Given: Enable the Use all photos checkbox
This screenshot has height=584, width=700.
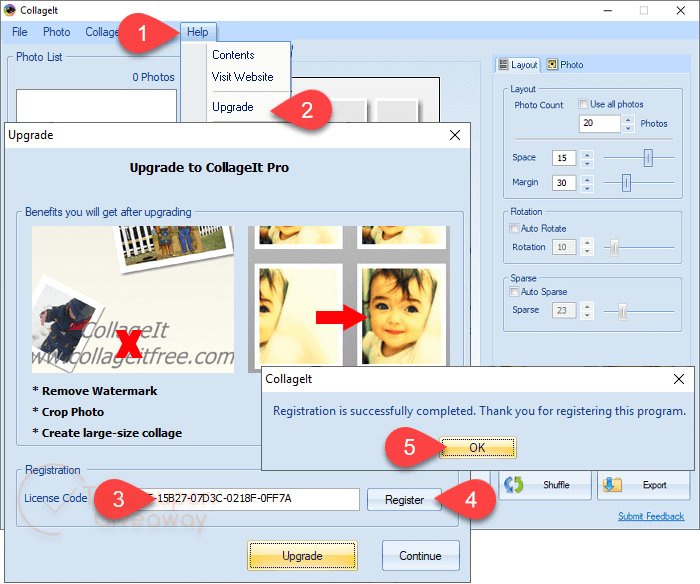Looking at the screenshot, I should coord(583,104).
